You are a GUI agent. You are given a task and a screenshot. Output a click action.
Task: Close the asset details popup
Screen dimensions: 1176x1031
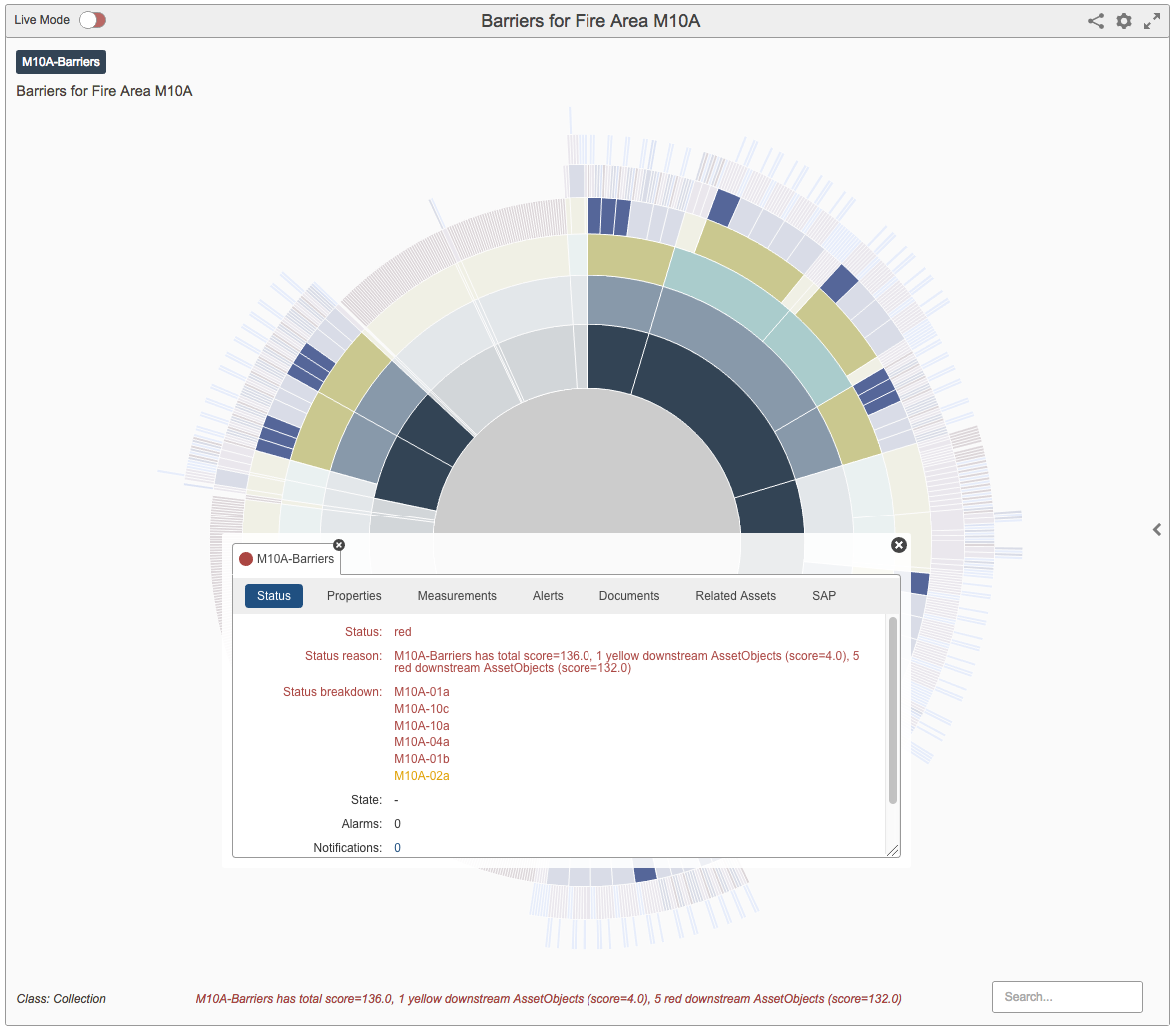tap(899, 545)
